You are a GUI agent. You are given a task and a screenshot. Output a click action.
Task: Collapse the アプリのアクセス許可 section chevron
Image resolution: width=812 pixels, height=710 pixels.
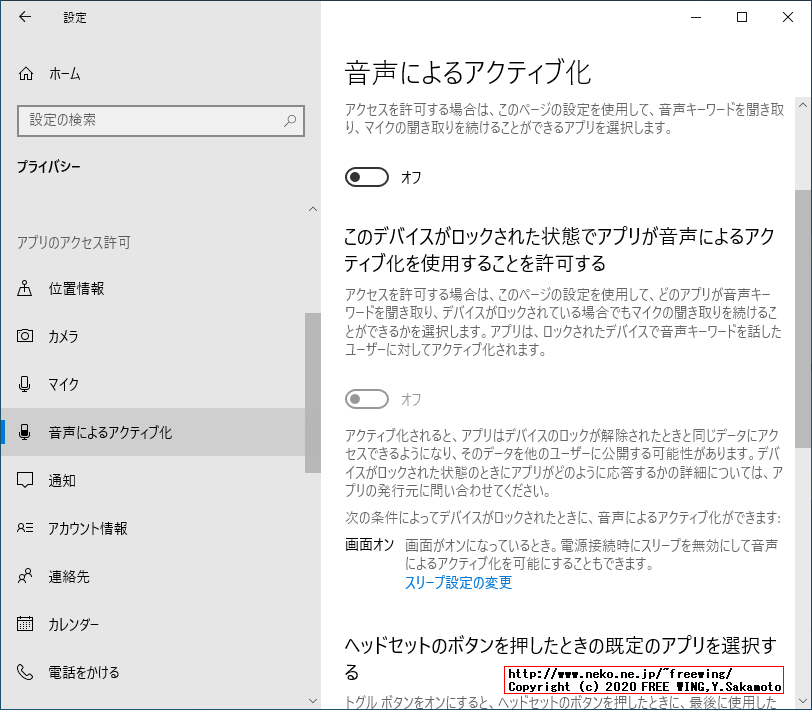(313, 209)
